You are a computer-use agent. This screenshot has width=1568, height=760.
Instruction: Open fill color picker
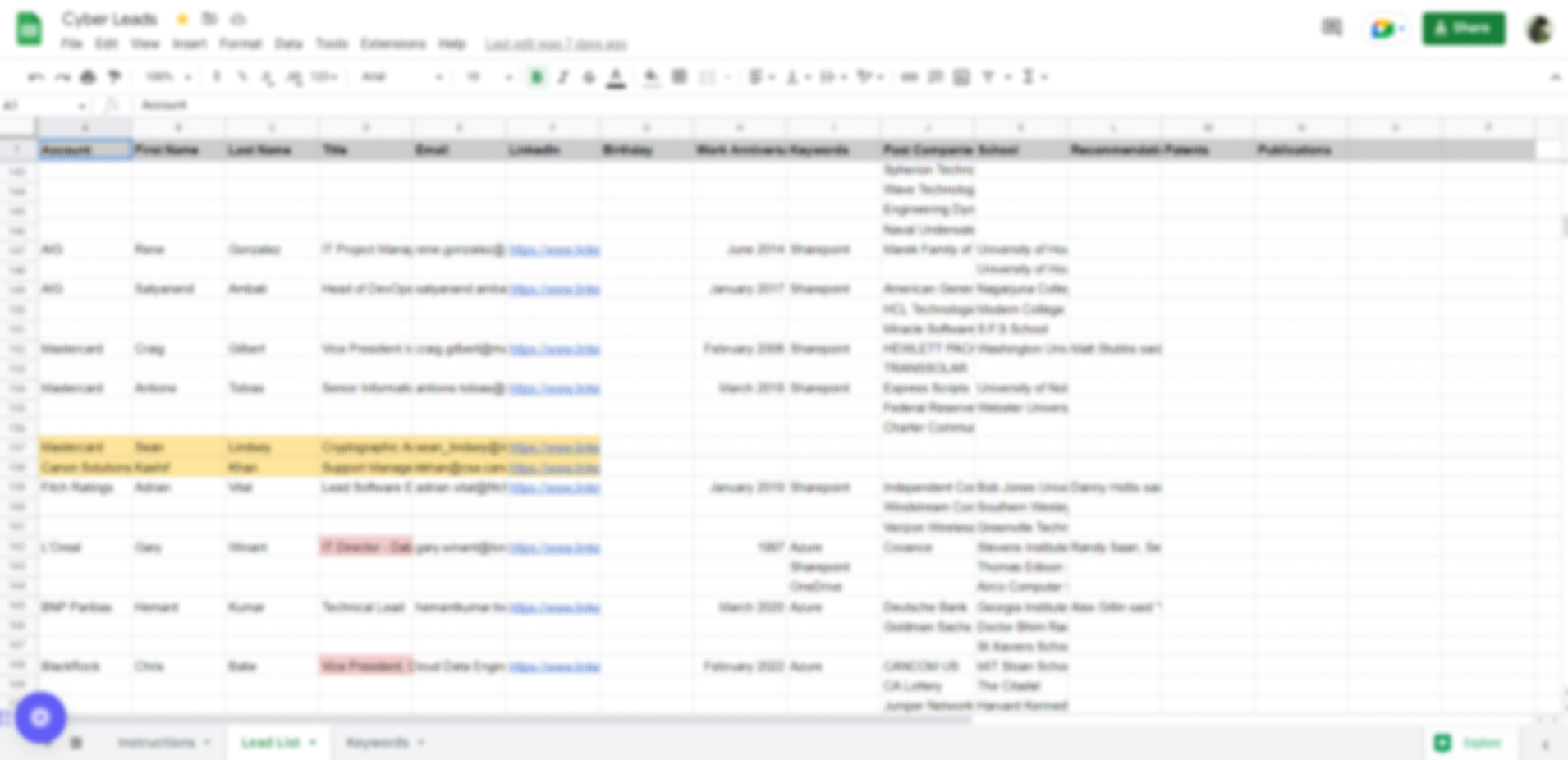click(x=651, y=78)
